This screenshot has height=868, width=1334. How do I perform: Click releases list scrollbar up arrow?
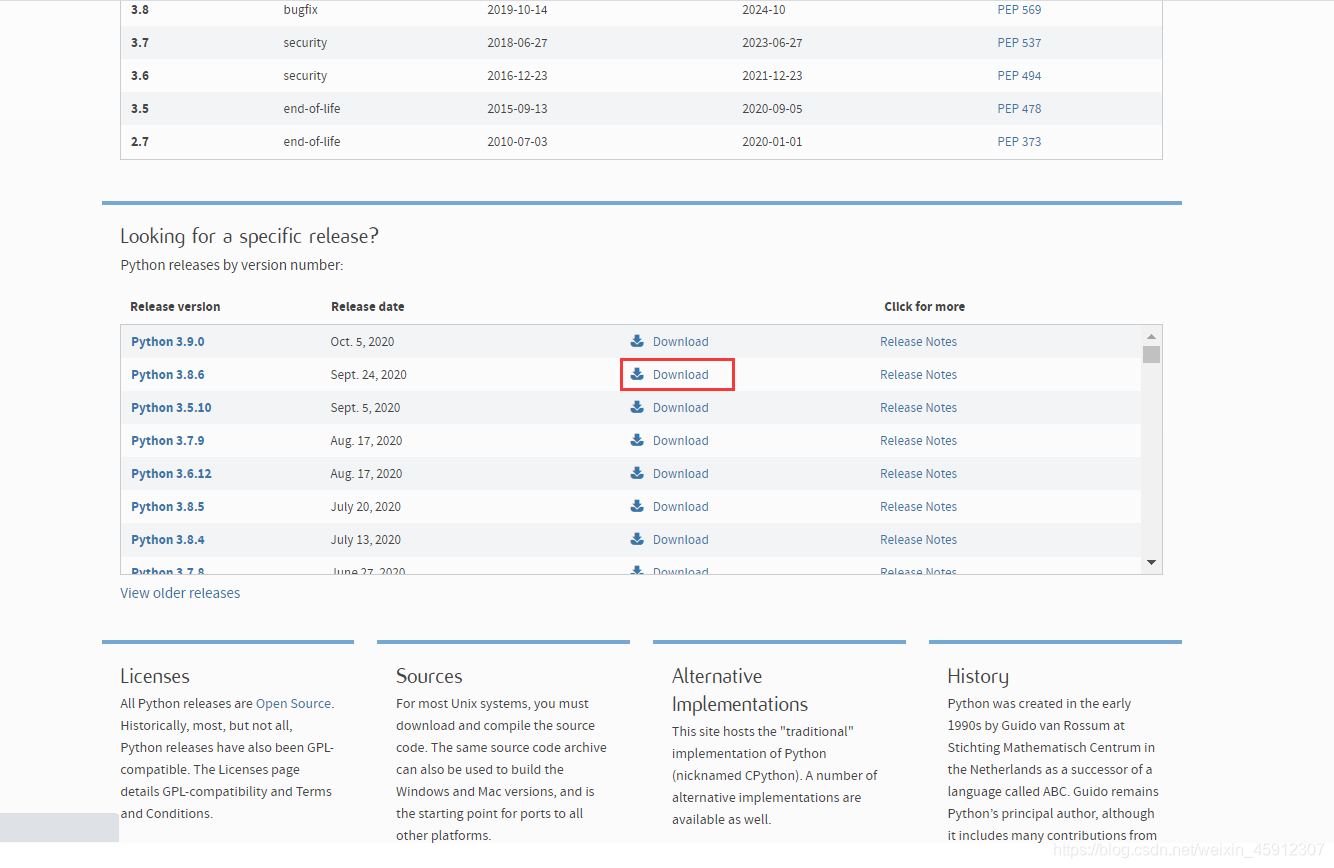(x=1151, y=336)
